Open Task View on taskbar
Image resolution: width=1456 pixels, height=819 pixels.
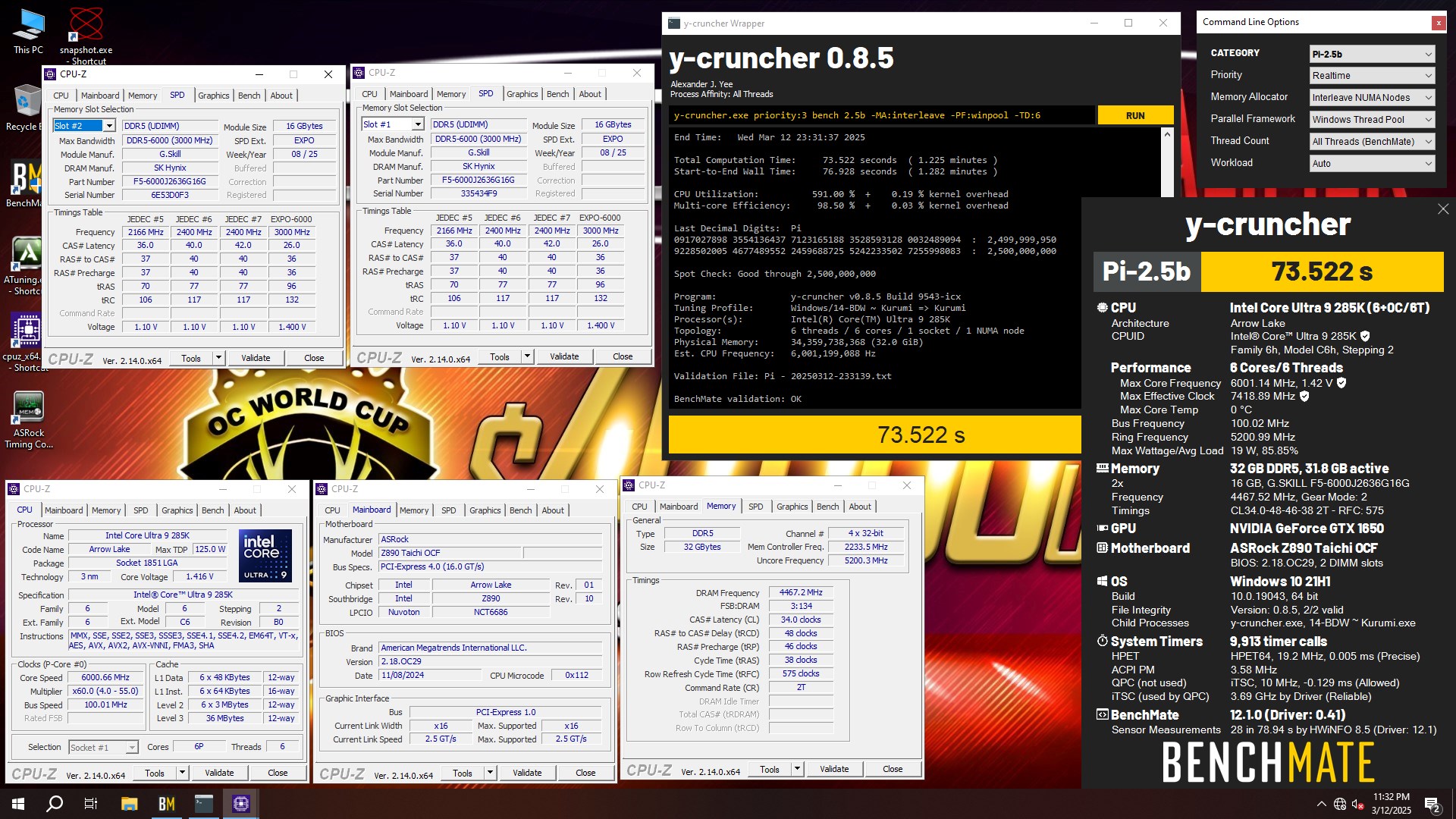click(x=91, y=804)
